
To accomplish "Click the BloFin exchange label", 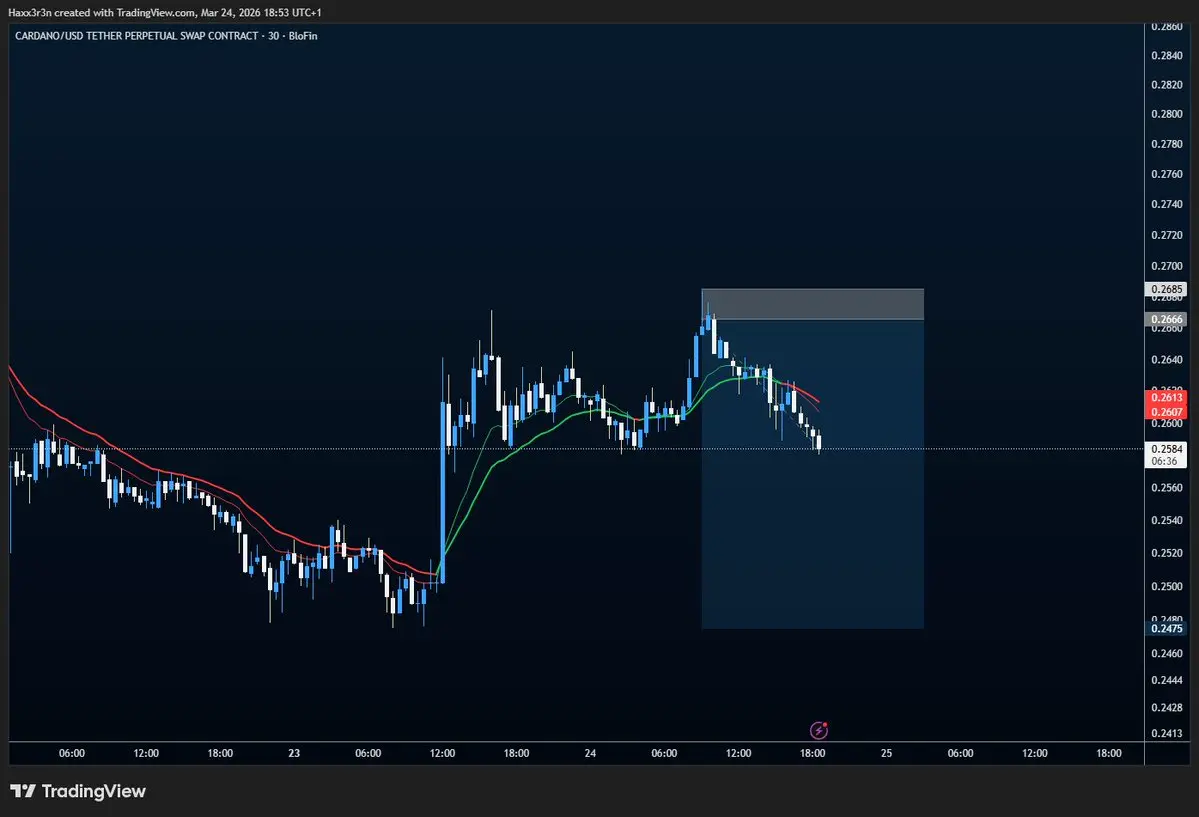I will pyautogui.click(x=303, y=36).
